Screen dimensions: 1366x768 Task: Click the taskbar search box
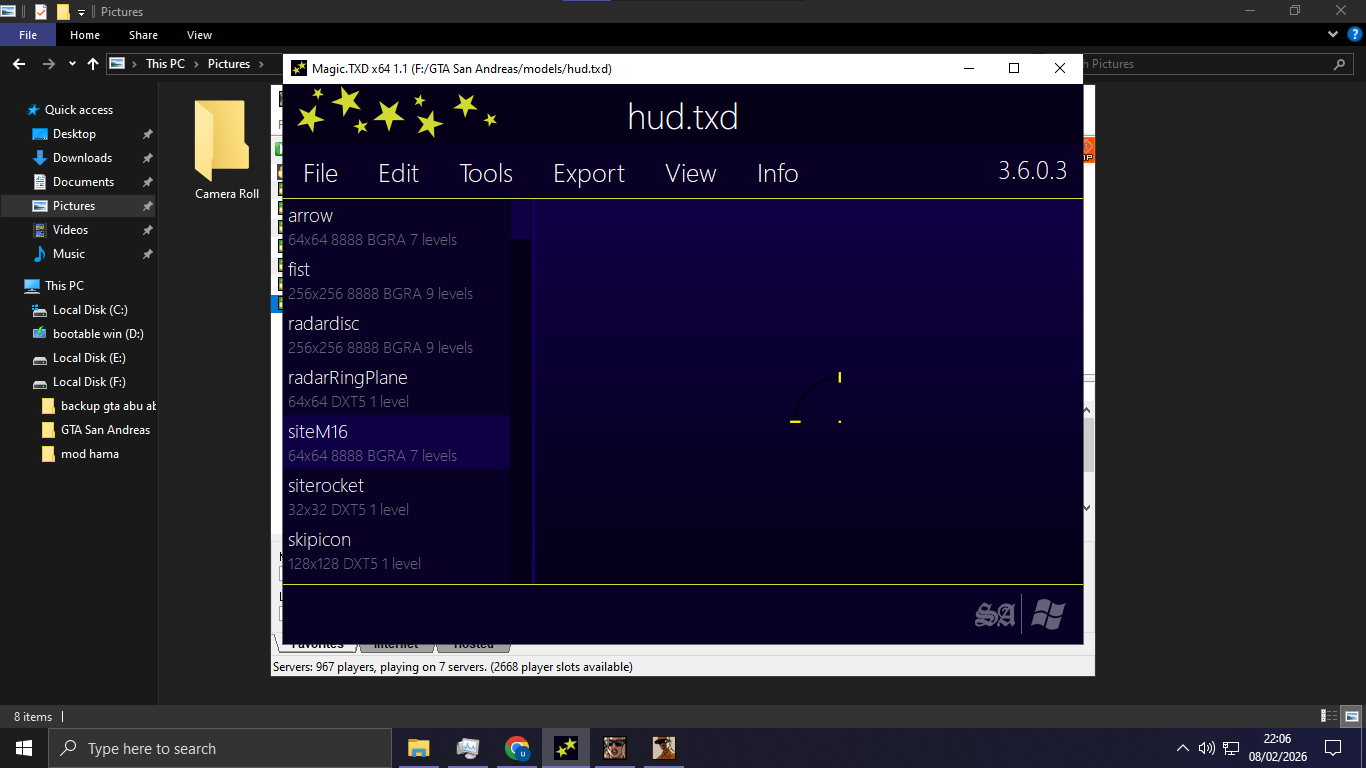[220, 748]
